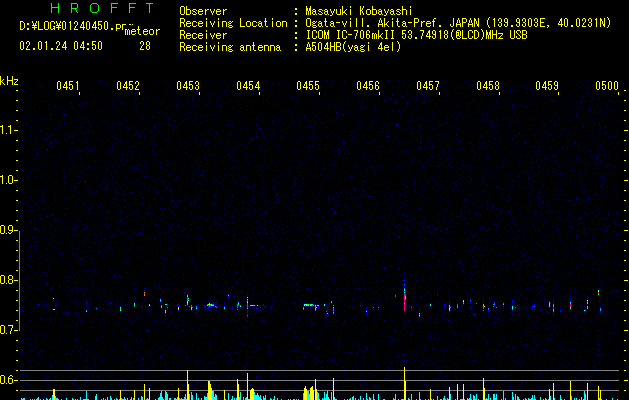629x400 pixels.
Task: Click the Receiver label
Action: pos(203,35)
